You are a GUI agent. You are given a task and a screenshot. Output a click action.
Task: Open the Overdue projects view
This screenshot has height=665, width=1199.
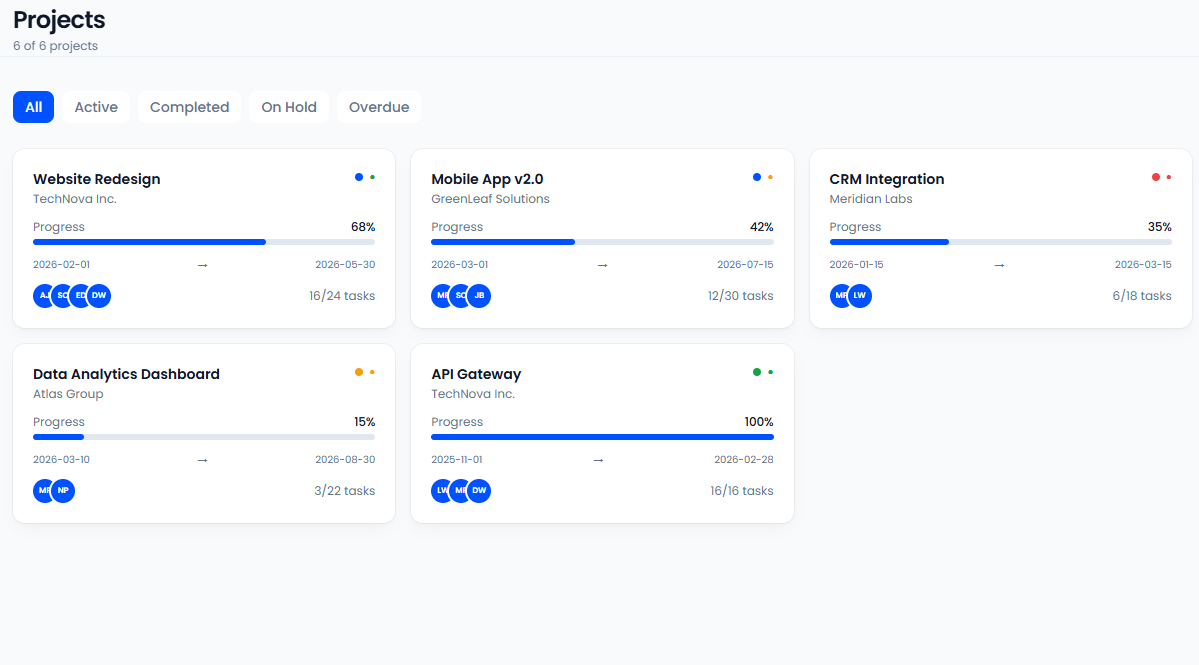click(x=378, y=107)
